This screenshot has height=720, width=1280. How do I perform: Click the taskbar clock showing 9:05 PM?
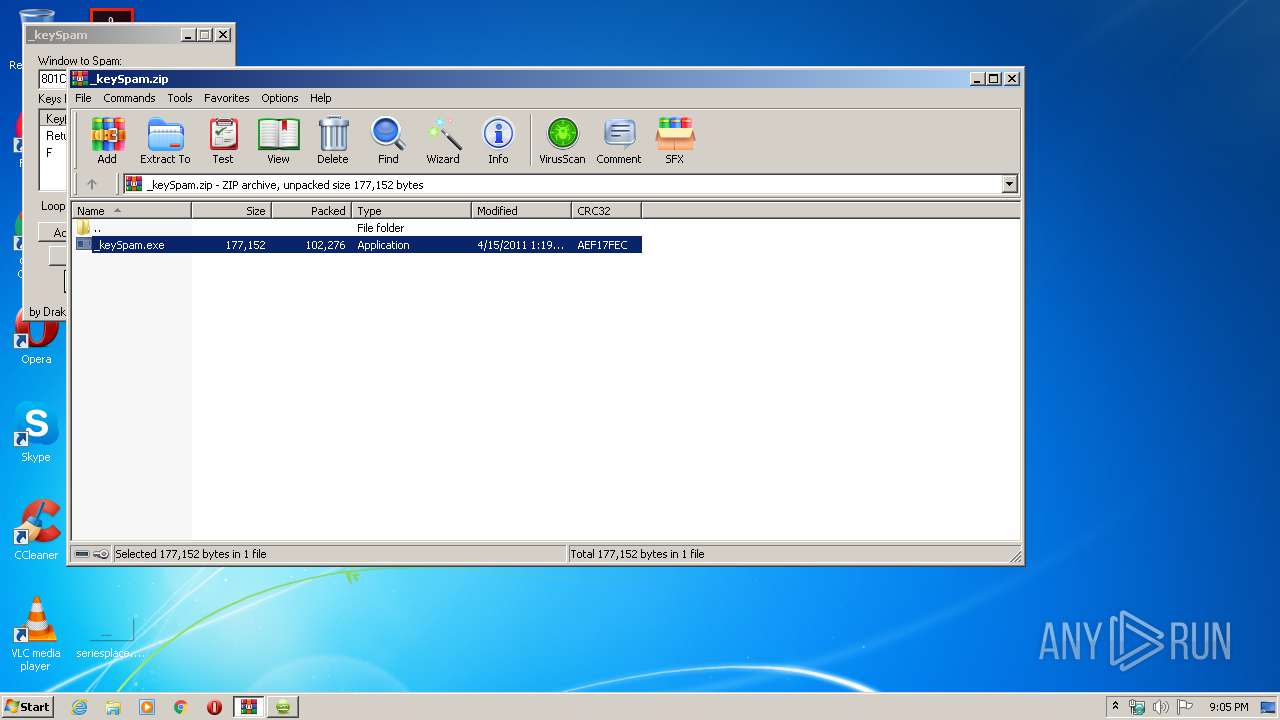[1228, 707]
